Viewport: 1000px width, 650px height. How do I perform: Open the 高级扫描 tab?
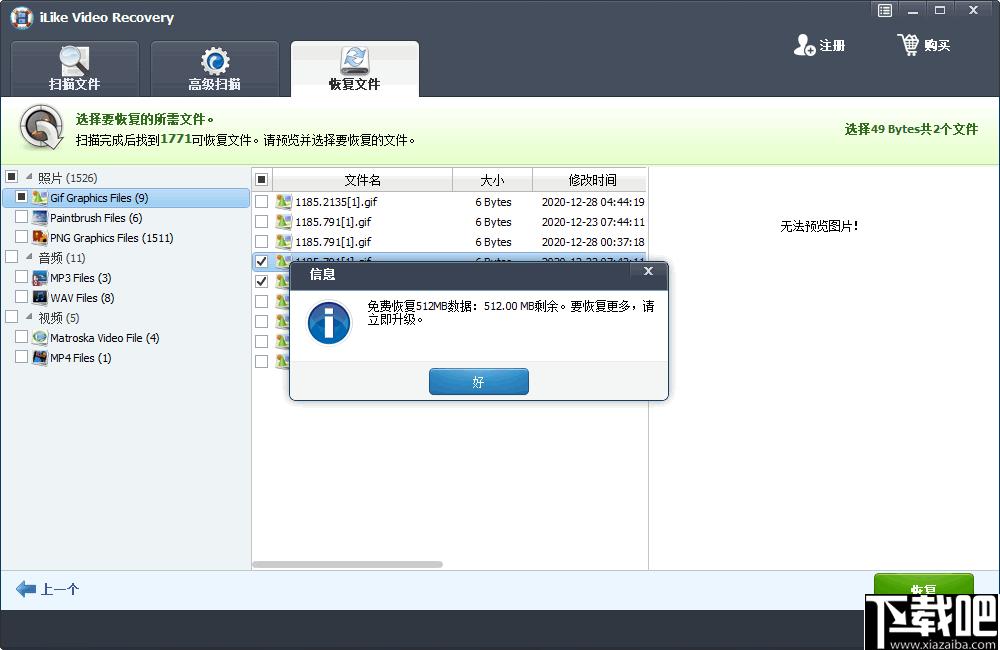click(x=215, y=69)
